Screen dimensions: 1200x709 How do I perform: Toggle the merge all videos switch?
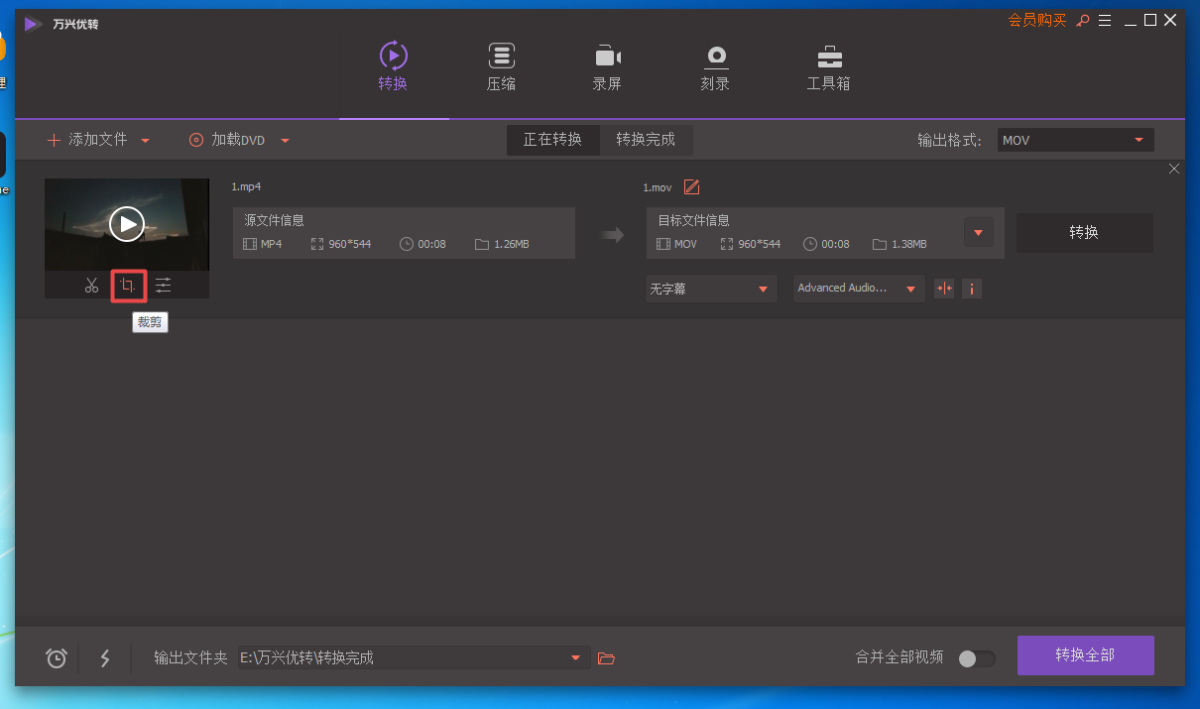tap(976, 658)
